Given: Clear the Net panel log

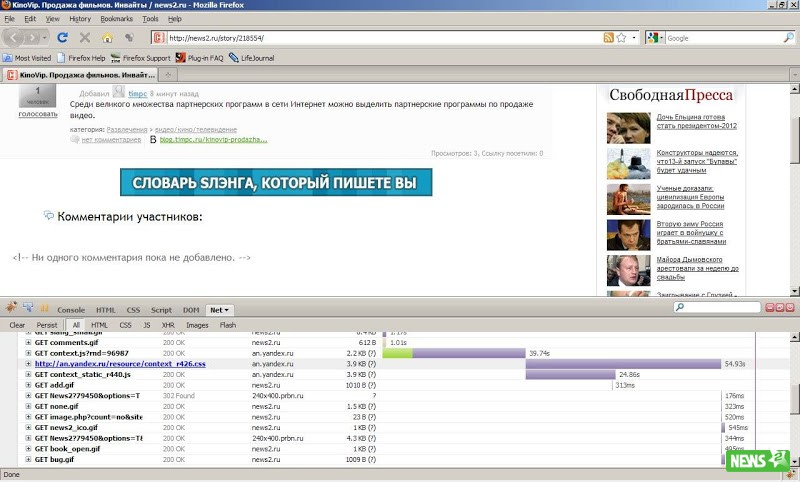Looking at the screenshot, I should point(17,325).
